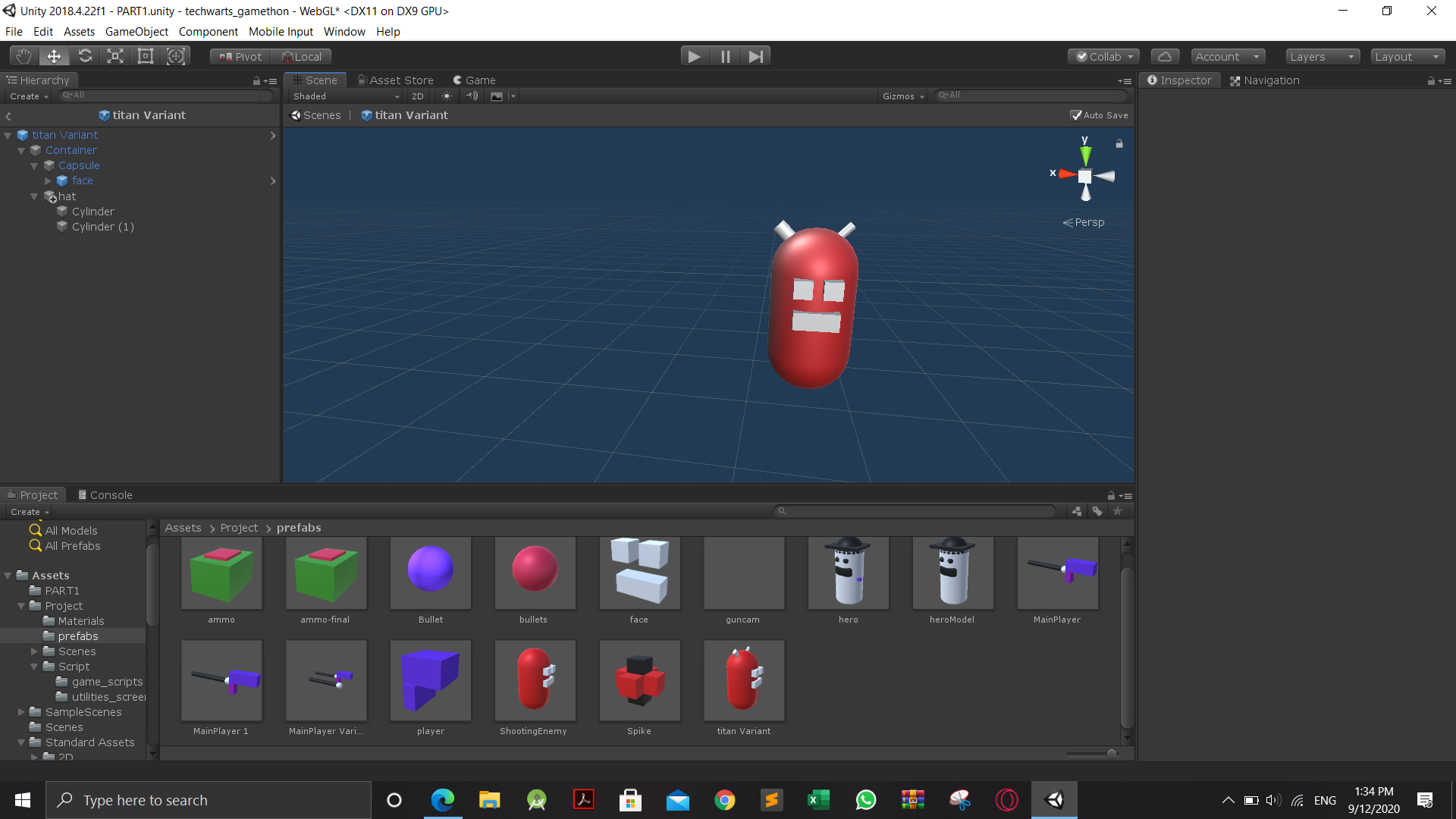Switch to the Console tab
The image size is (1456, 819).
(105, 494)
